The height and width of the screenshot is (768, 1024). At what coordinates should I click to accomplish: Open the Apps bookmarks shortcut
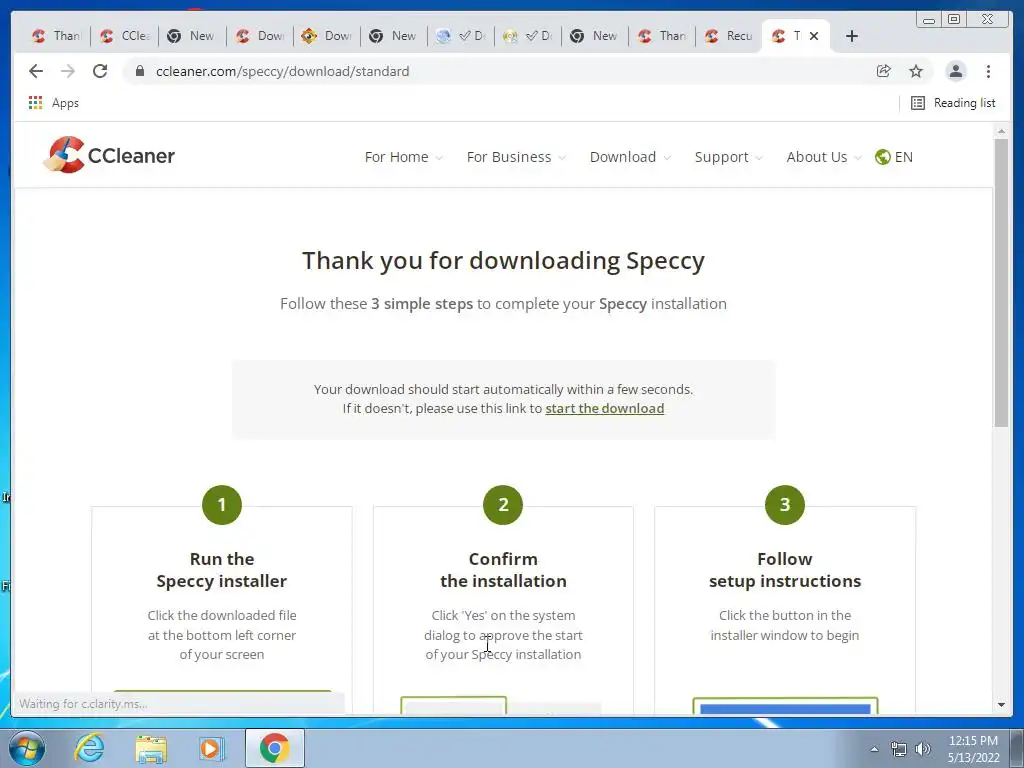pyautogui.click(x=54, y=103)
